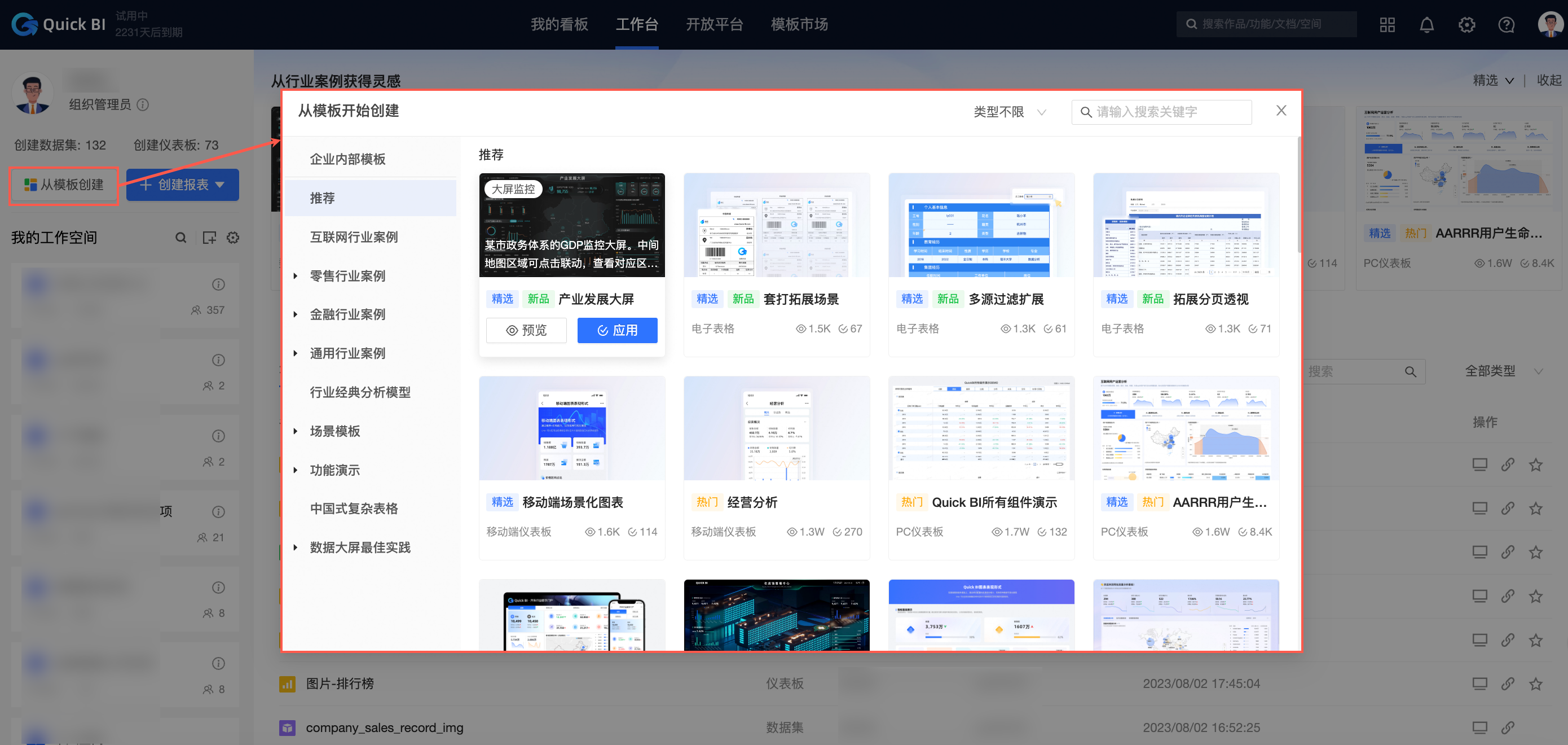Click the monitor preview icon on the 图片-排行榜 row
Screen dimensions: 1568x745
pos(1481,683)
